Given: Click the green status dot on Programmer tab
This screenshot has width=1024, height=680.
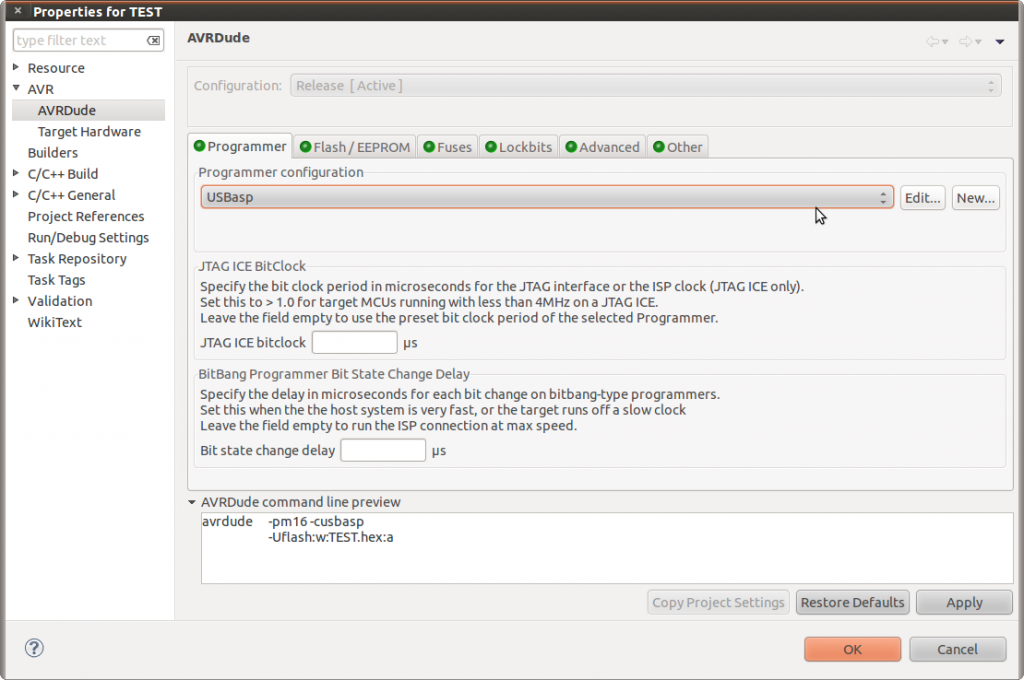Looking at the screenshot, I should (x=202, y=146).
